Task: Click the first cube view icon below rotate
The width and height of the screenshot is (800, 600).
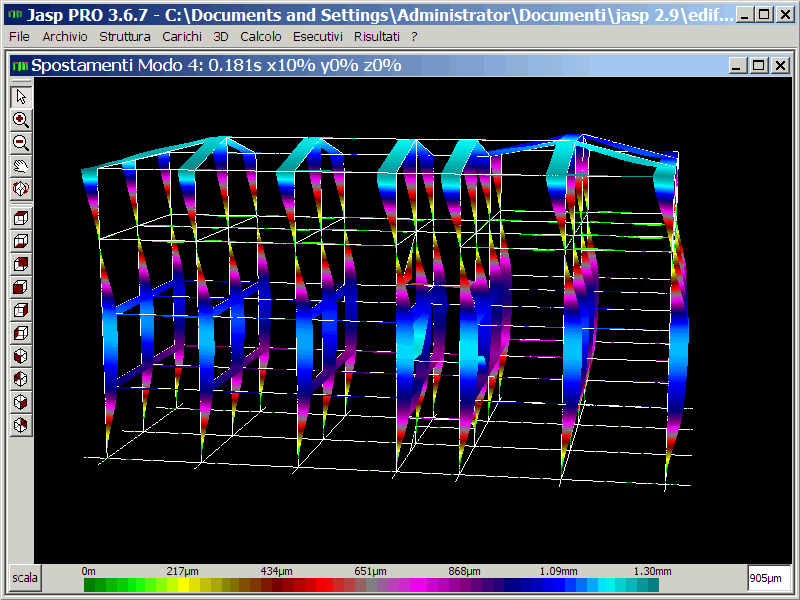Action: coord(21,217)
